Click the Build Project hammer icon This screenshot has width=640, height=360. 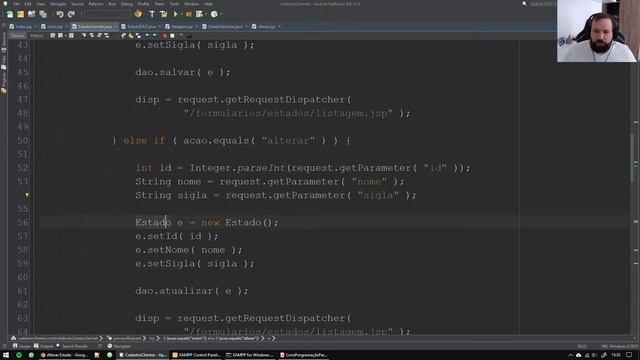coord(152,14)
